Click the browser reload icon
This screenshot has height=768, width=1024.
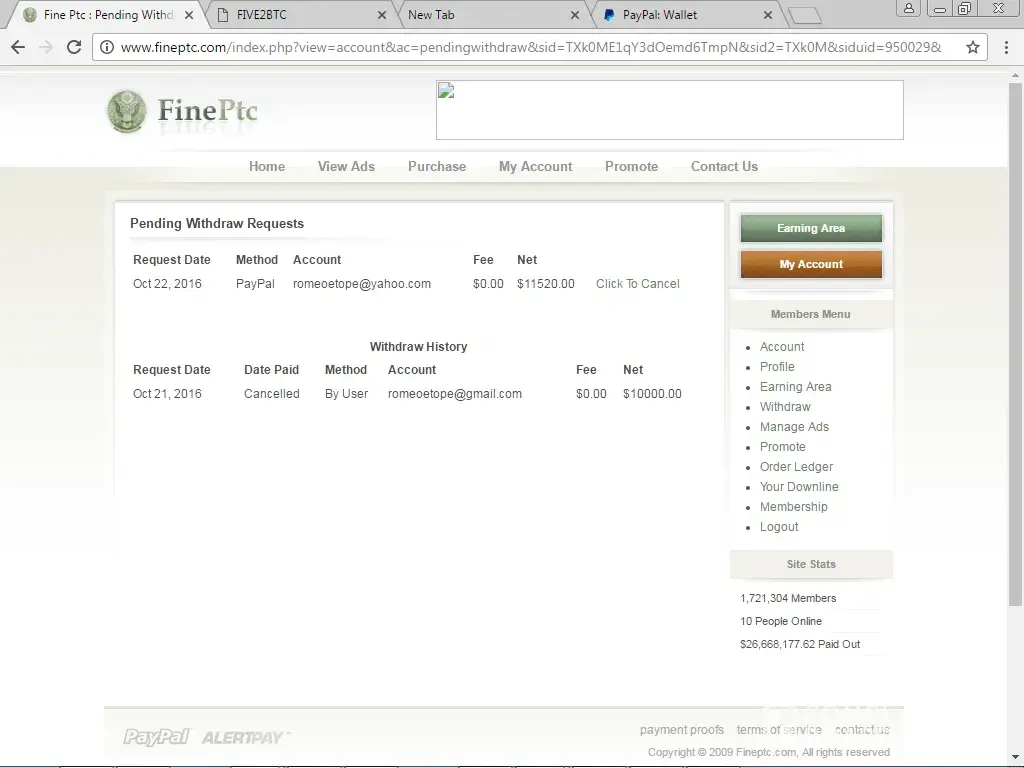(73, 47)
